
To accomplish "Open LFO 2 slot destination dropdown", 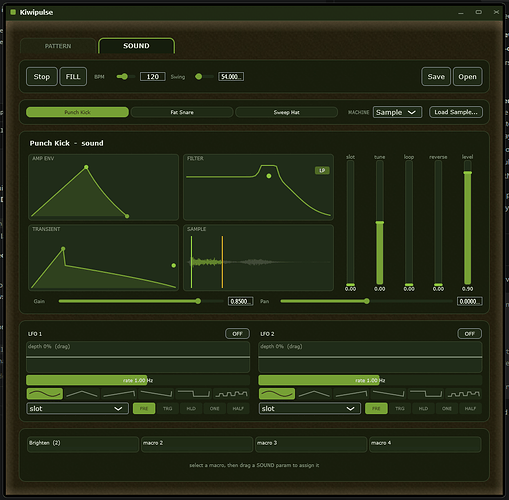I will pos(310,409).
